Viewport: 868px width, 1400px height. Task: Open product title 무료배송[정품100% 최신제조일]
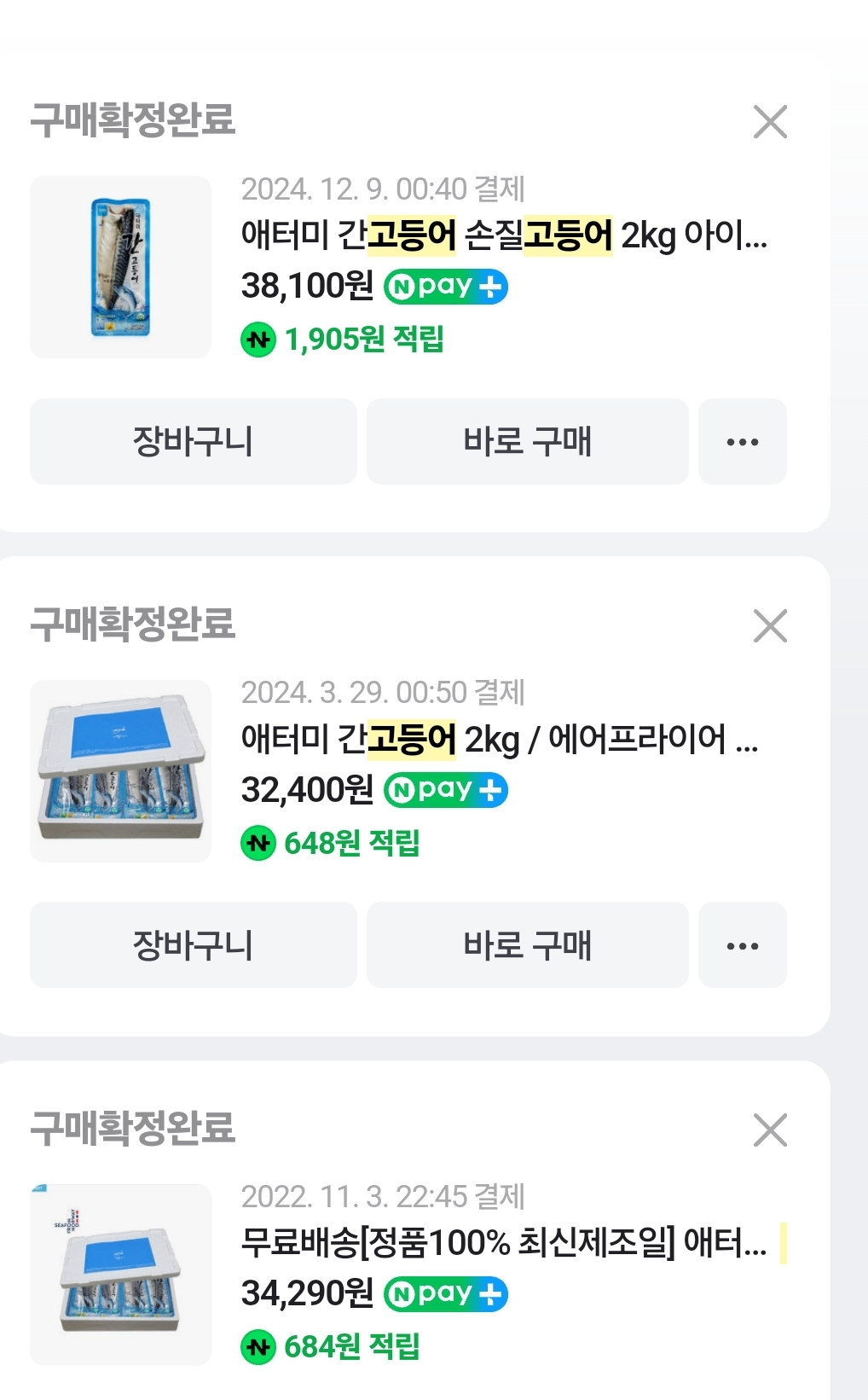[503, 1243]
